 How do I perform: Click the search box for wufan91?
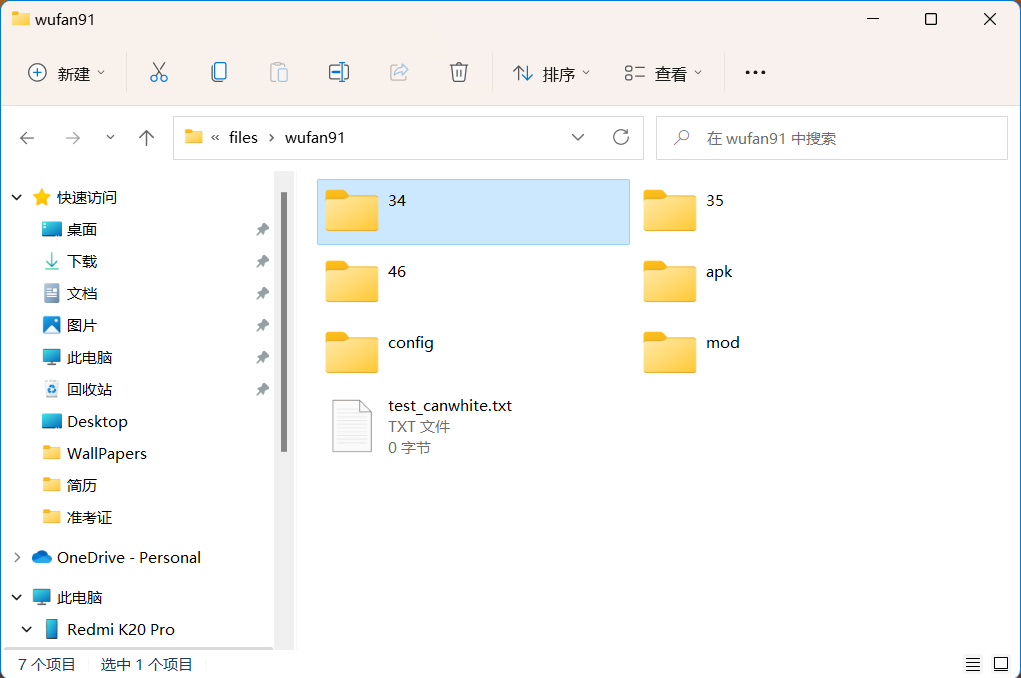tap(840, 138)
